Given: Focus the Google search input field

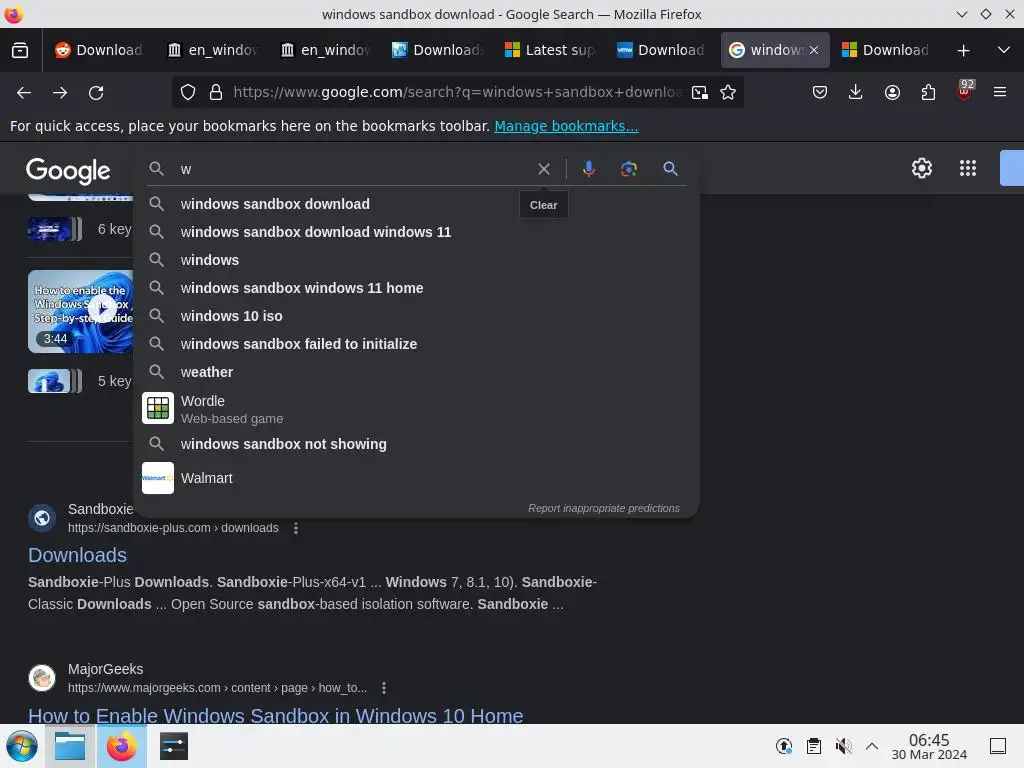Looking at the screenshot, I should click(353, 169).
